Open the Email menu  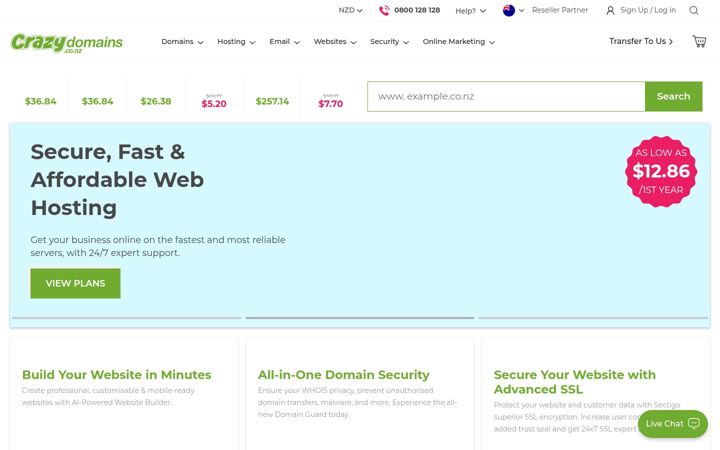pyautogui.click(x=284, y=41)
